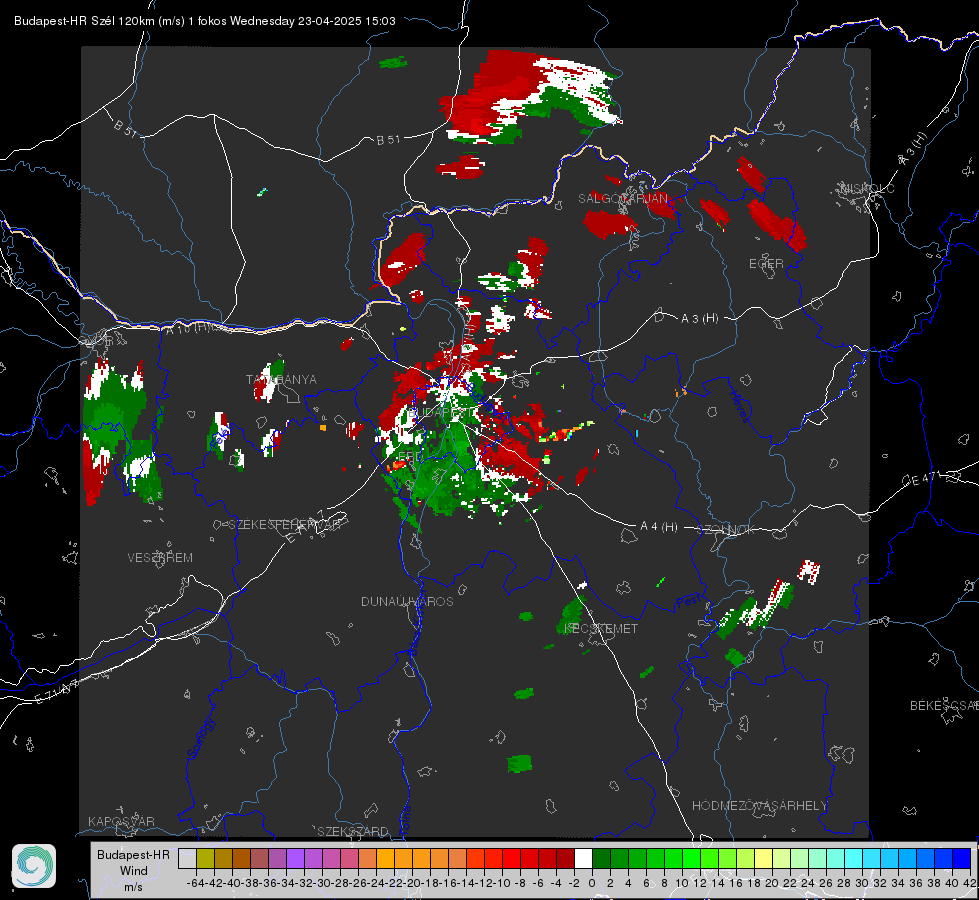Viewport: 979px width, 900px height.
Task: Click the '42' tick label on legend
Action: coord(970,883)
